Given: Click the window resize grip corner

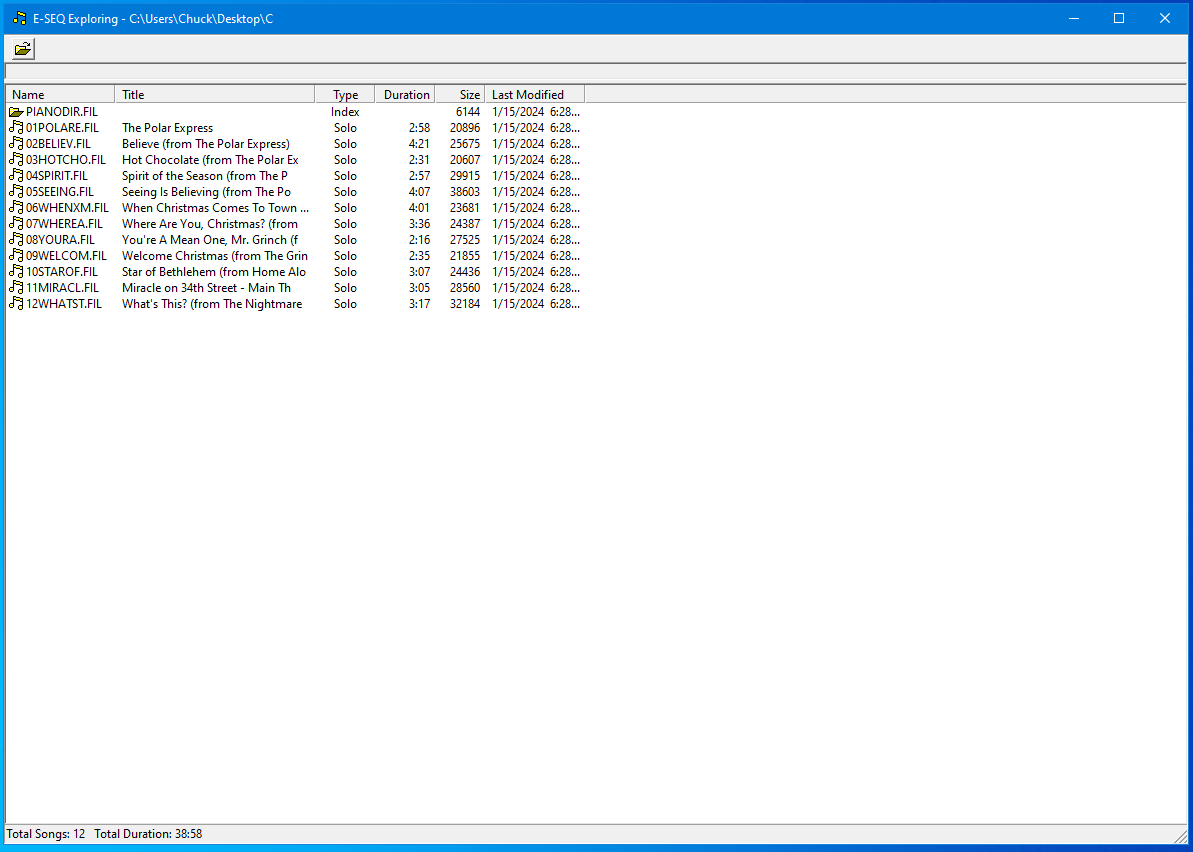Looking at the screenshot, I should click(1180, 837).
